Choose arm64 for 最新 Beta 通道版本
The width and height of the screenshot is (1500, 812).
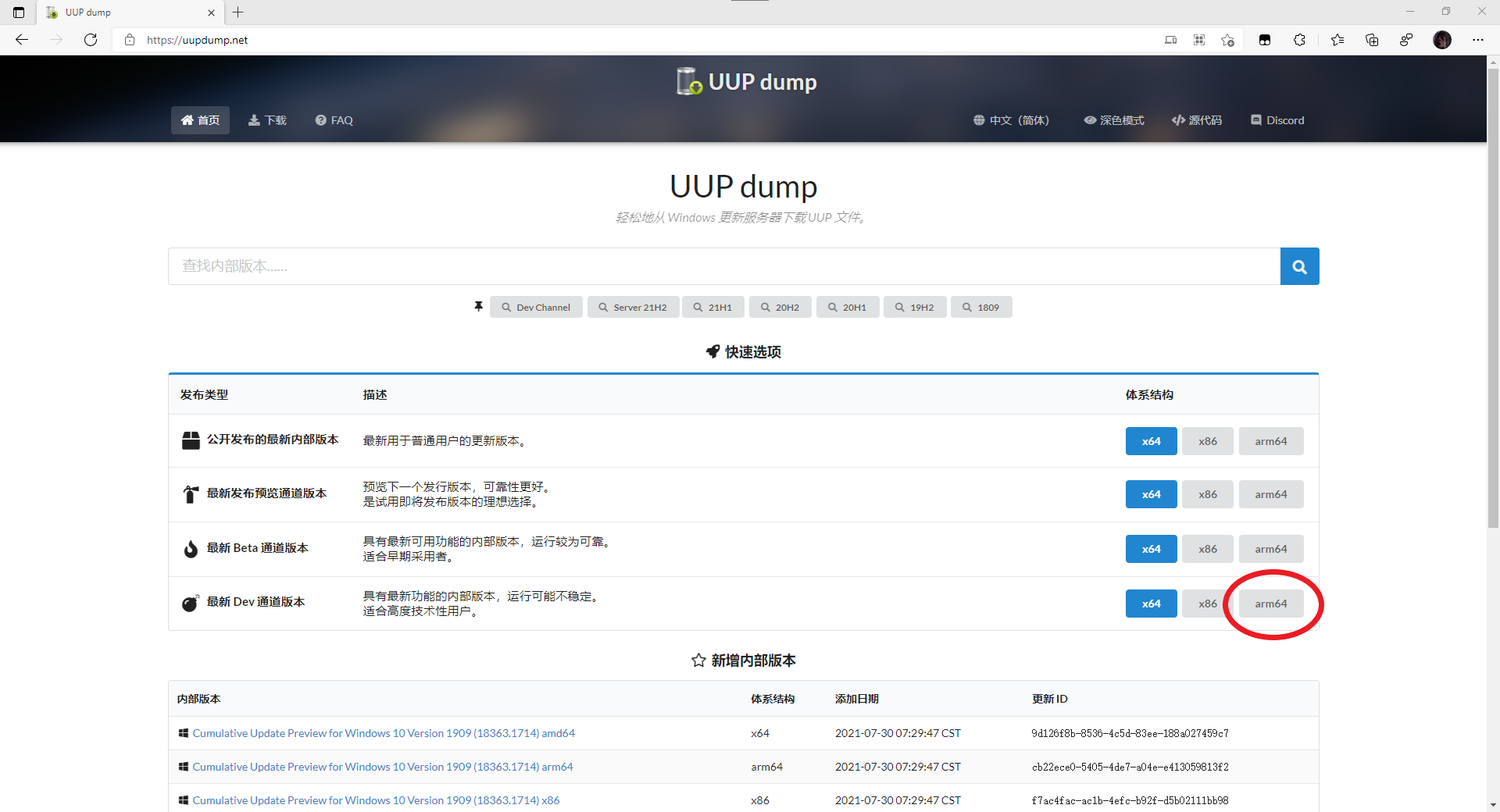pyautogui.click(x=1271, y=549)
